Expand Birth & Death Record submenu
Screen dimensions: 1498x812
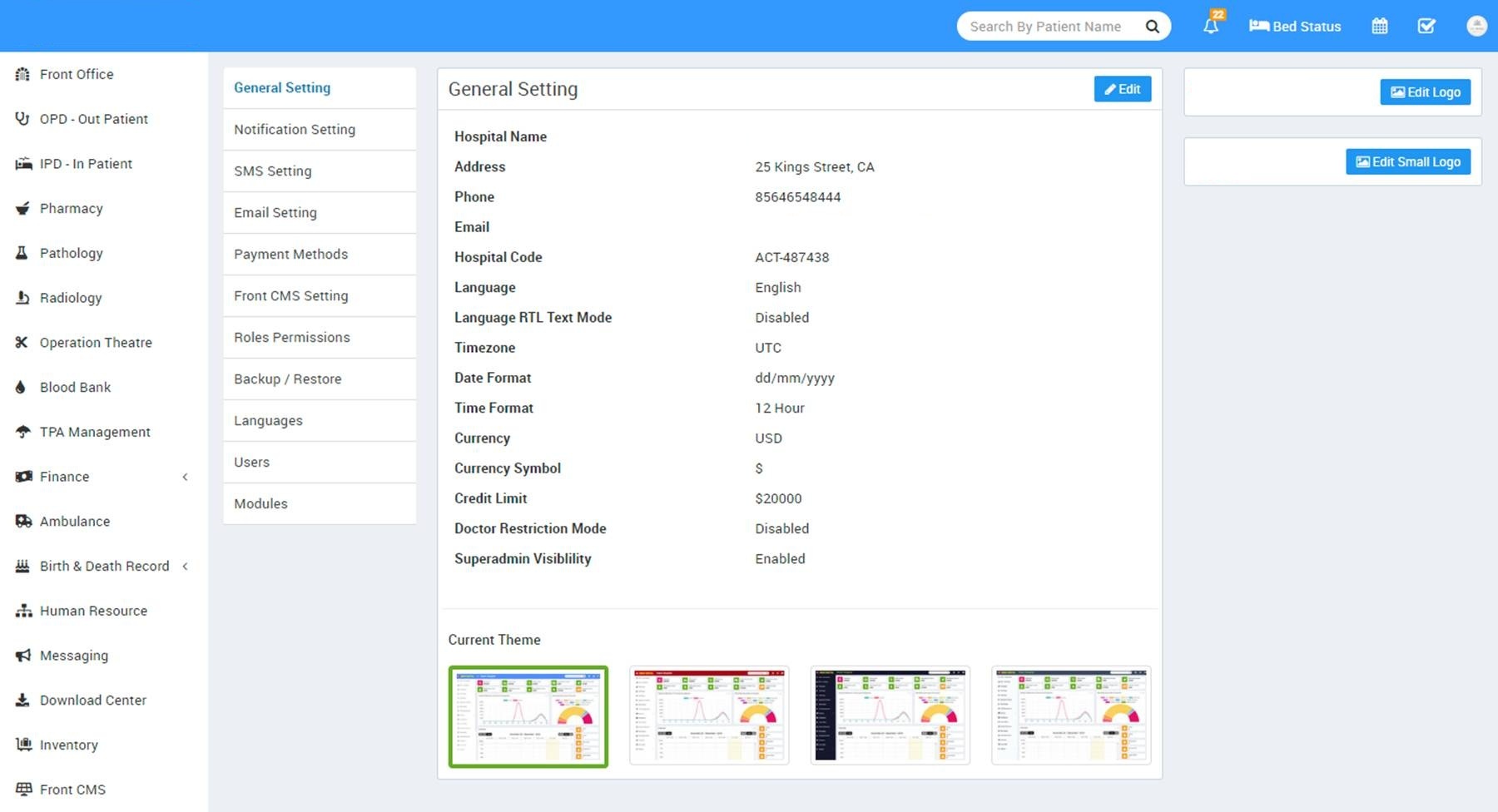click(x=185, y=567)
